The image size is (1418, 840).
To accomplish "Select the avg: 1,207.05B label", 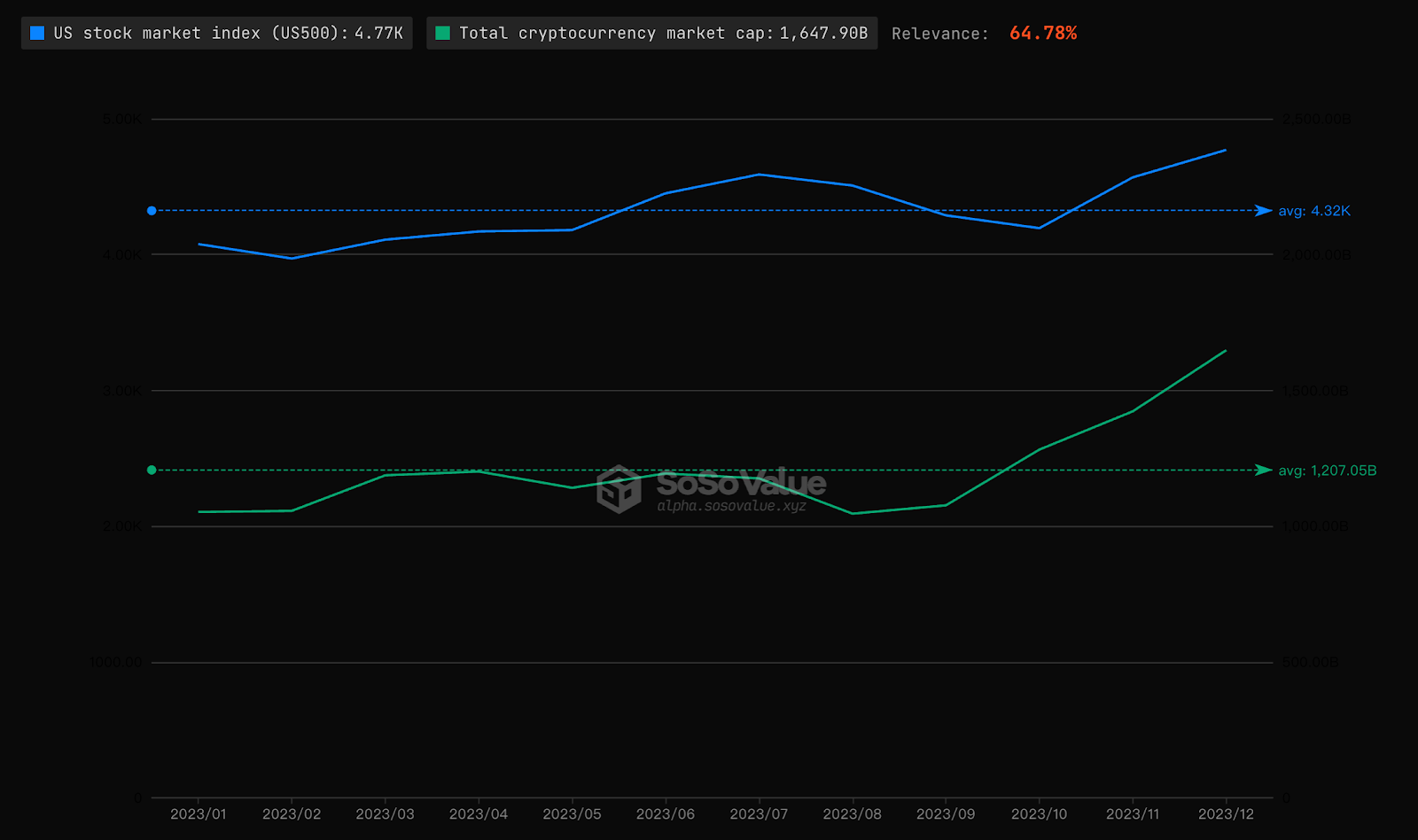I will (x=1327, y=471).
